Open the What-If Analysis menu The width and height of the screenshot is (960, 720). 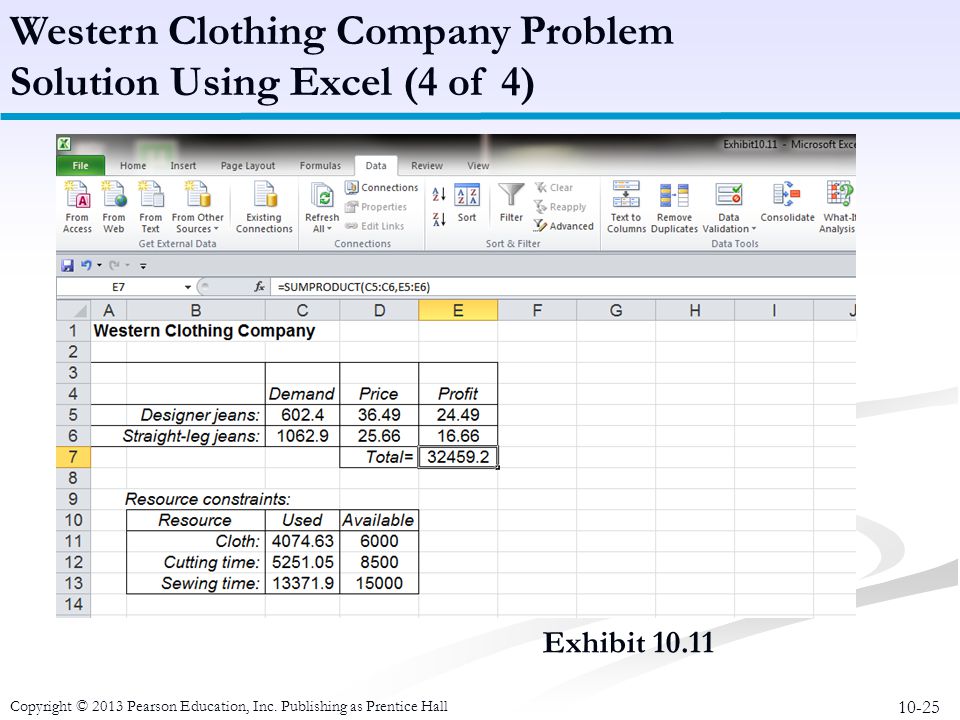[x=838, y=207]
